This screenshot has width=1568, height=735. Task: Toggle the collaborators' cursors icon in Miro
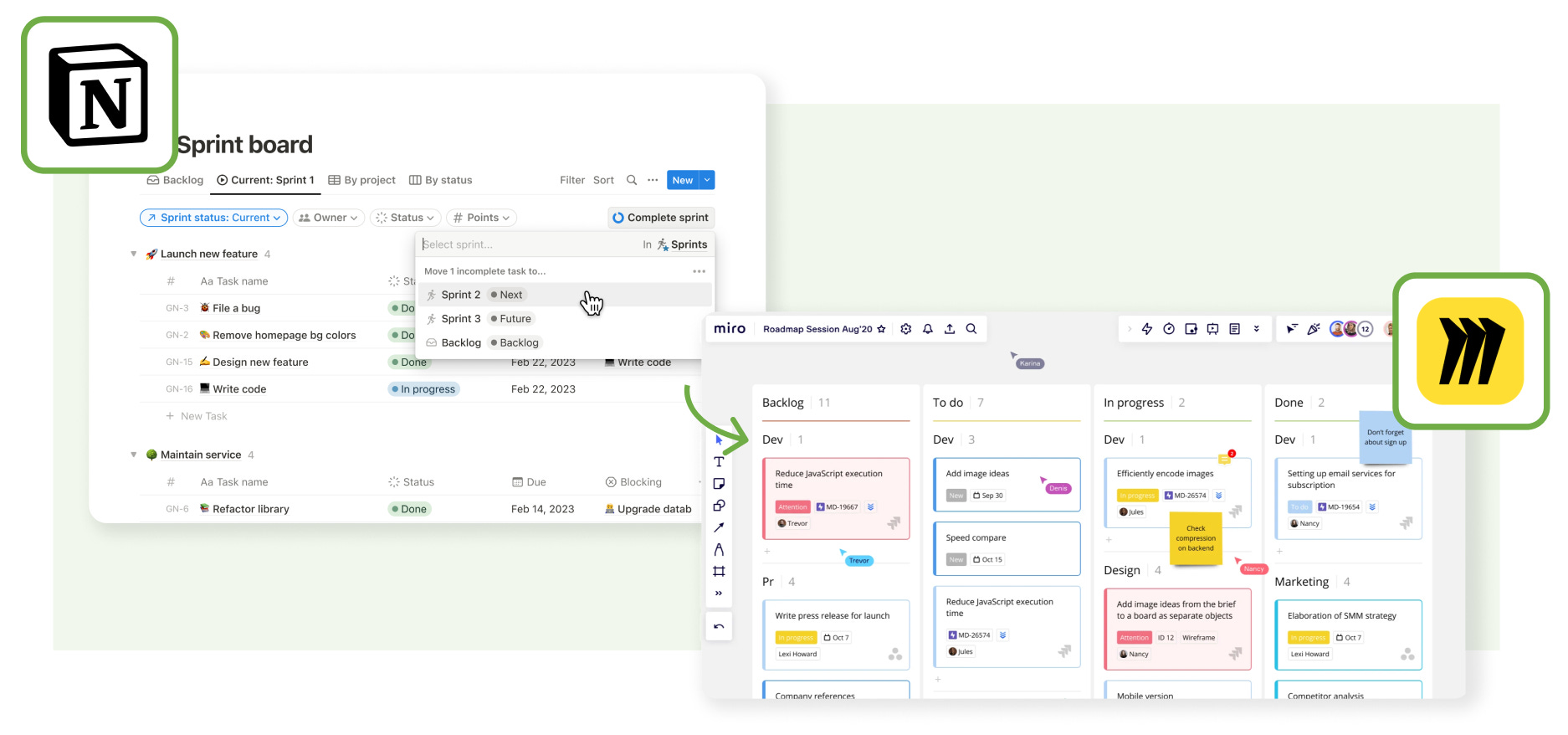tap(1292, 329)
